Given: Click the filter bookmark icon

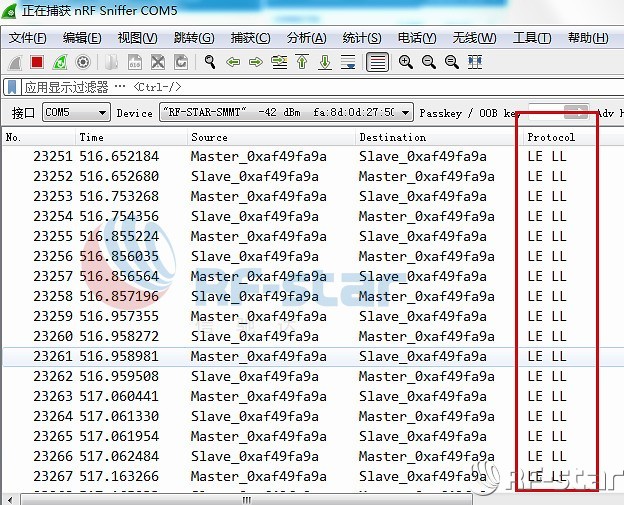Looking at the screenshot, I should click(12, 87).
